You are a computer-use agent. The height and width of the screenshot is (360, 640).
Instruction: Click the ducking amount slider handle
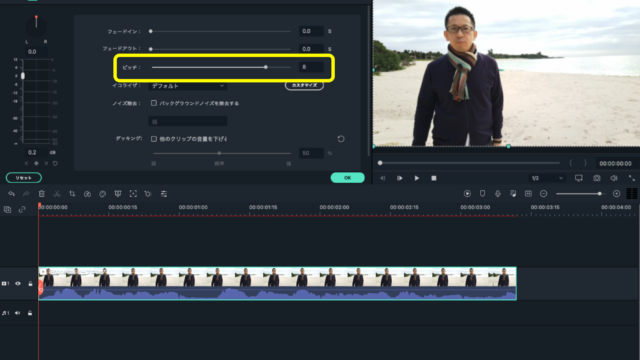[x=220, y=153]
